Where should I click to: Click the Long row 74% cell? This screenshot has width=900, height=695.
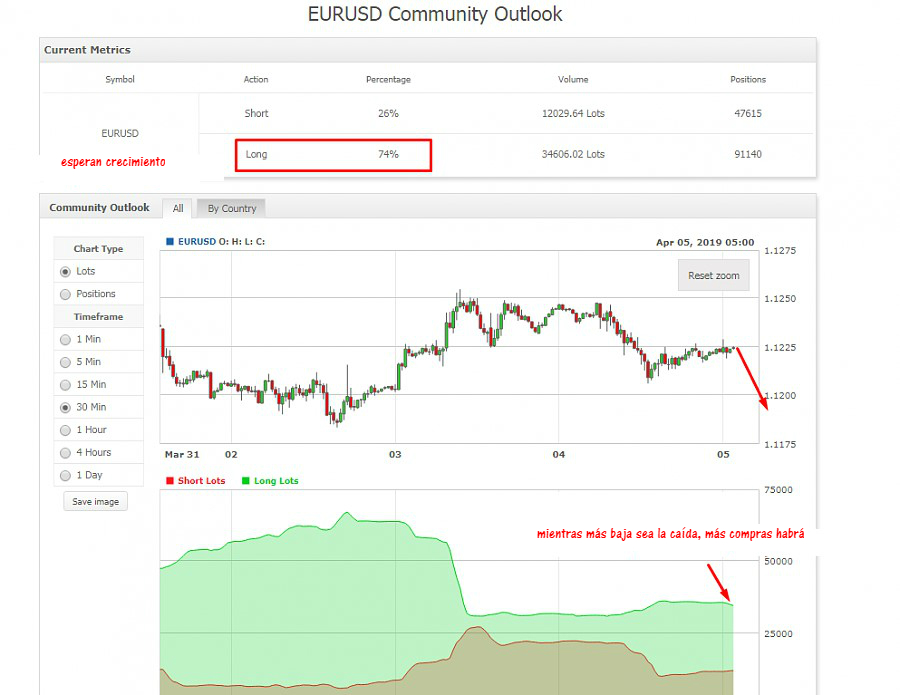(x=388, y=155)
